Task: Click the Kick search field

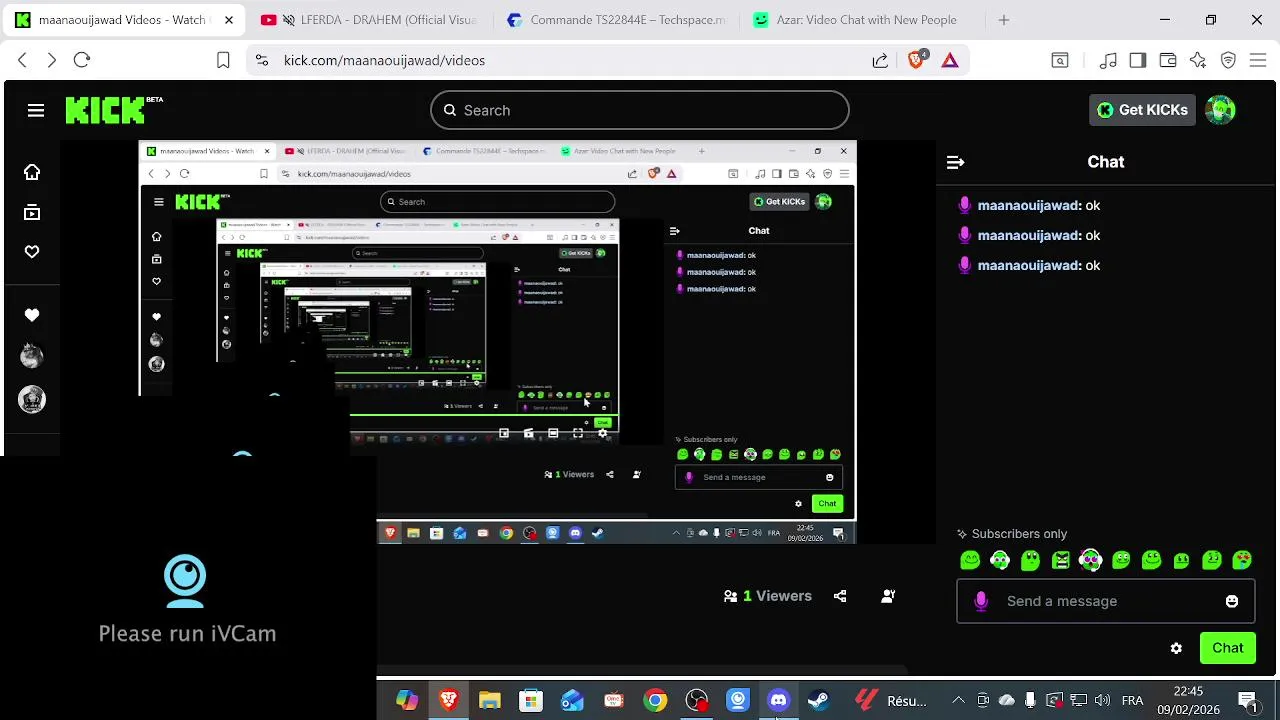Action: click(640, 110)
